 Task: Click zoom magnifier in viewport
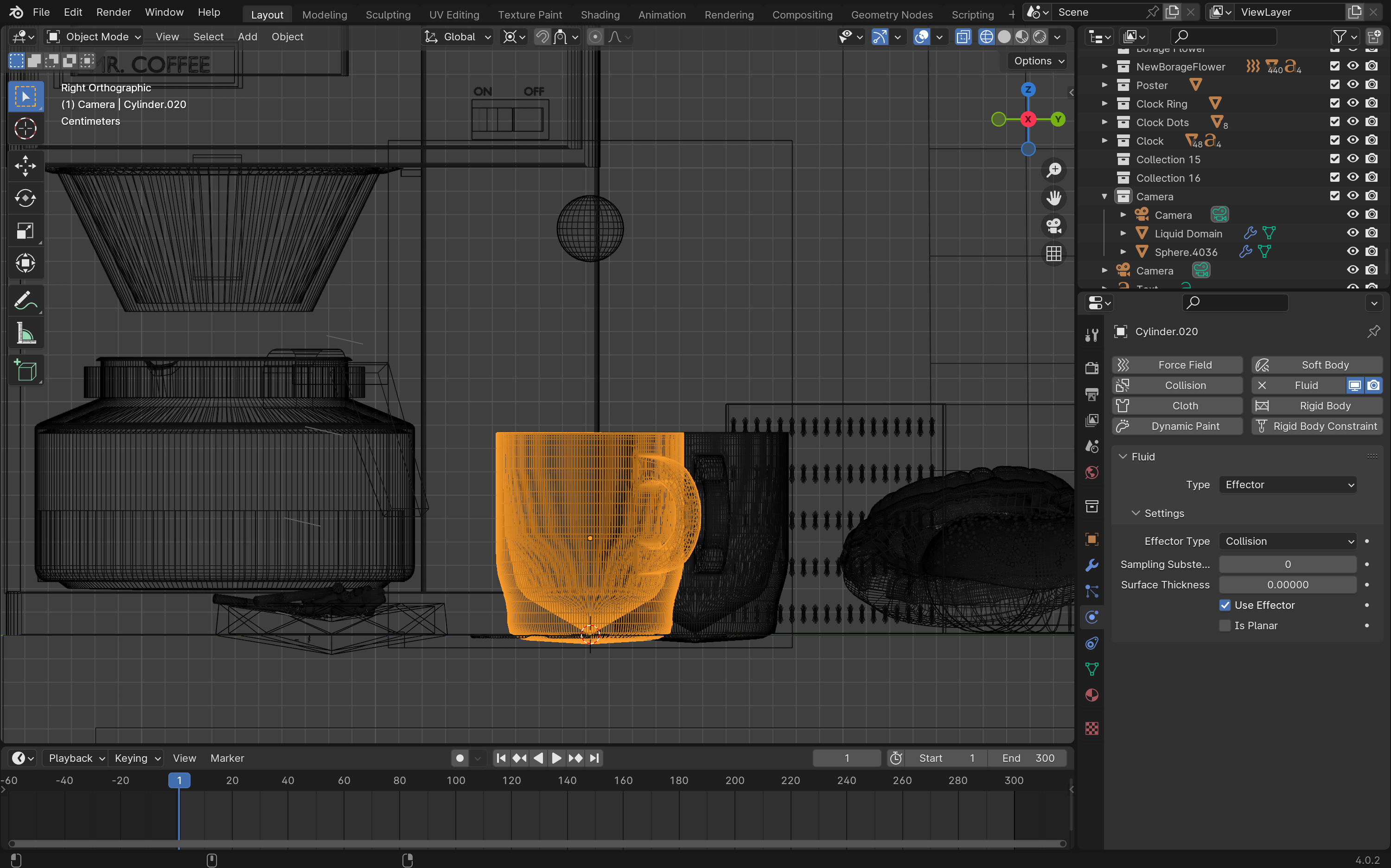(x=1053, y=170)
